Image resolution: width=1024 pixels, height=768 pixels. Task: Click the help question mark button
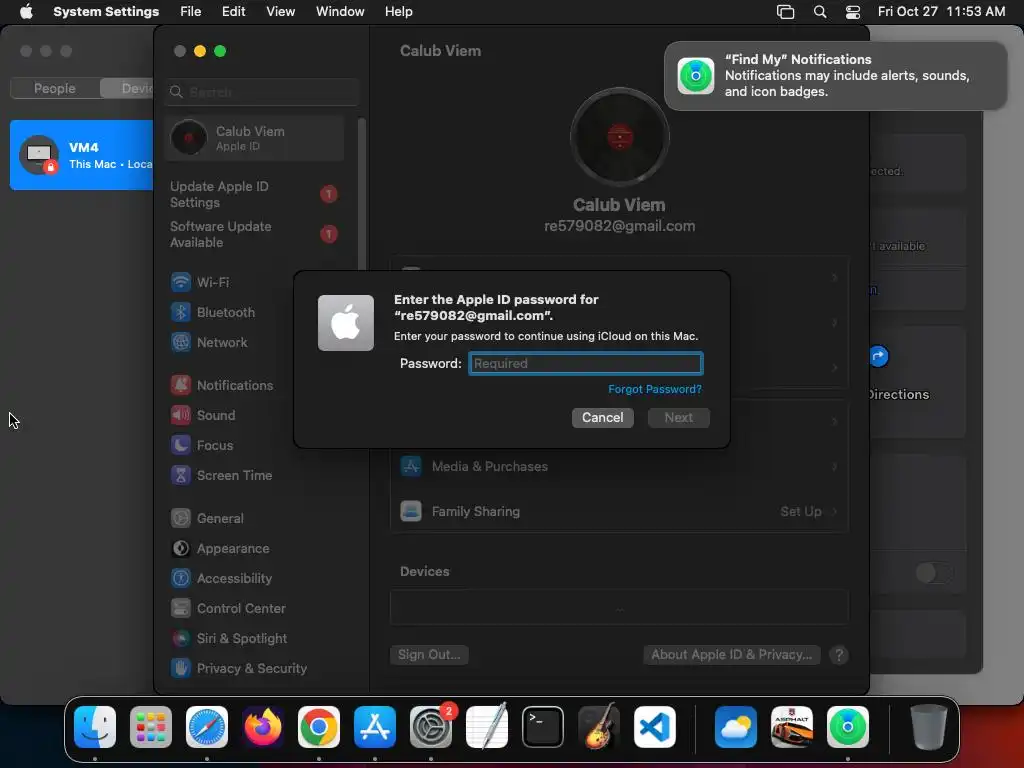click(x=839, y=655)
